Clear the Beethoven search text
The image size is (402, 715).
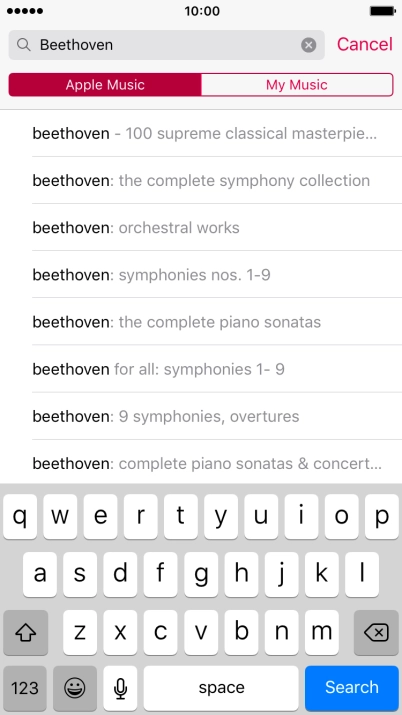pos(309,45)
